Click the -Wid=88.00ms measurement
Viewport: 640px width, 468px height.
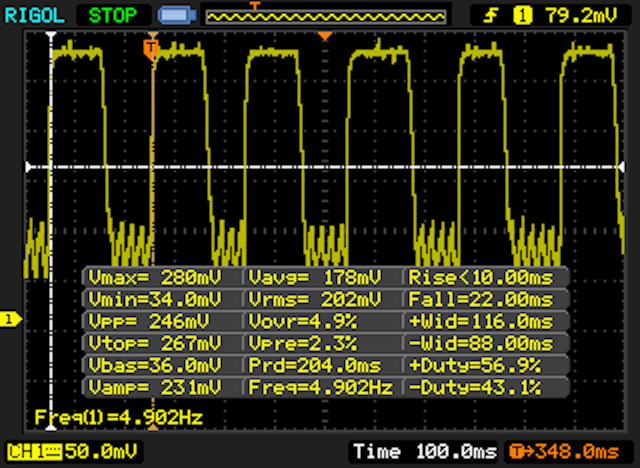tap(481, 344)
